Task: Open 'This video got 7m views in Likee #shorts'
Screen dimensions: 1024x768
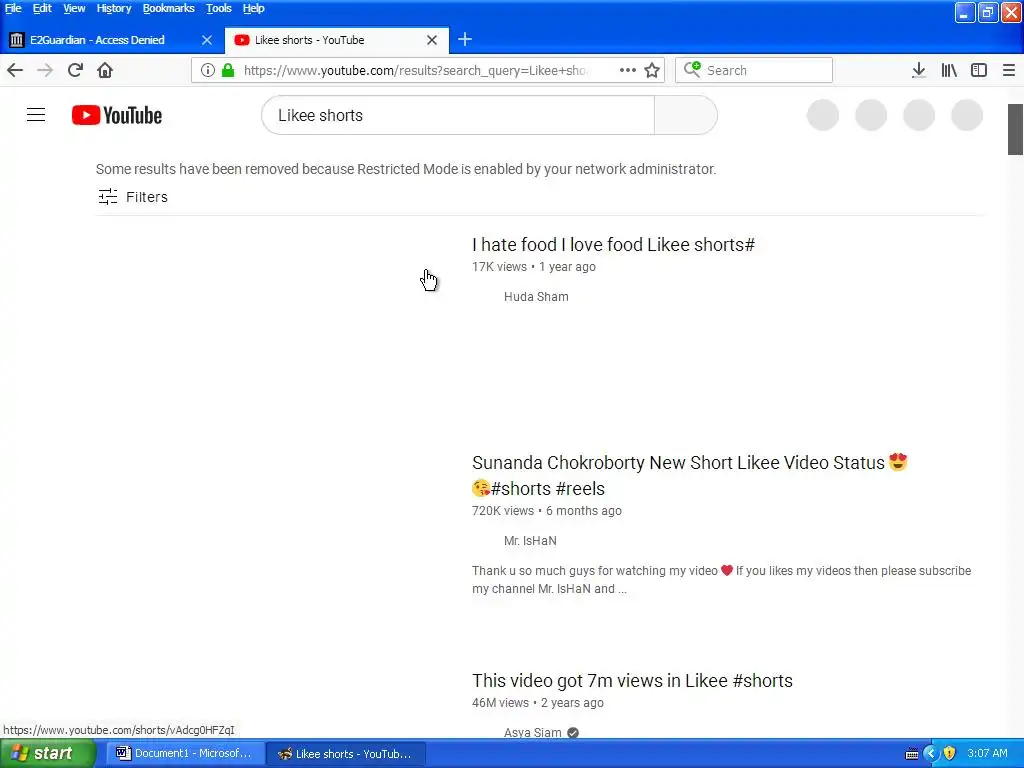Action: [x=632, y=680]
